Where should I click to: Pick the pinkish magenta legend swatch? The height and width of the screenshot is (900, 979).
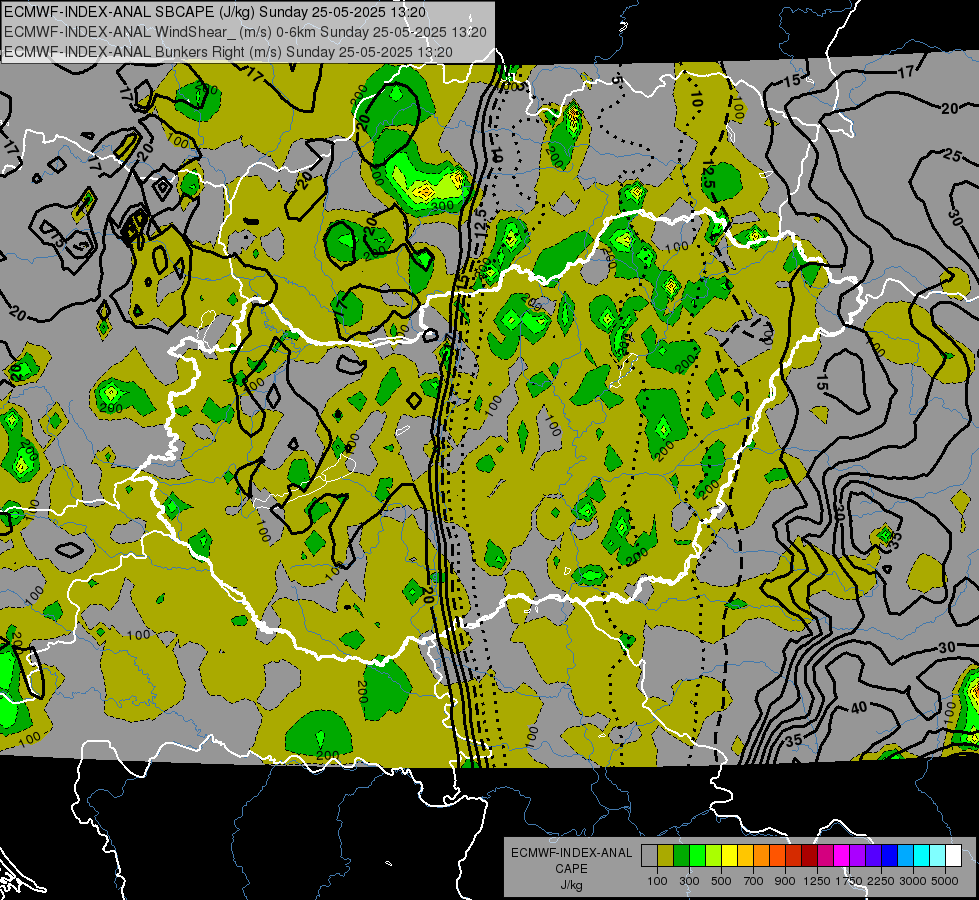click(825, 856)
